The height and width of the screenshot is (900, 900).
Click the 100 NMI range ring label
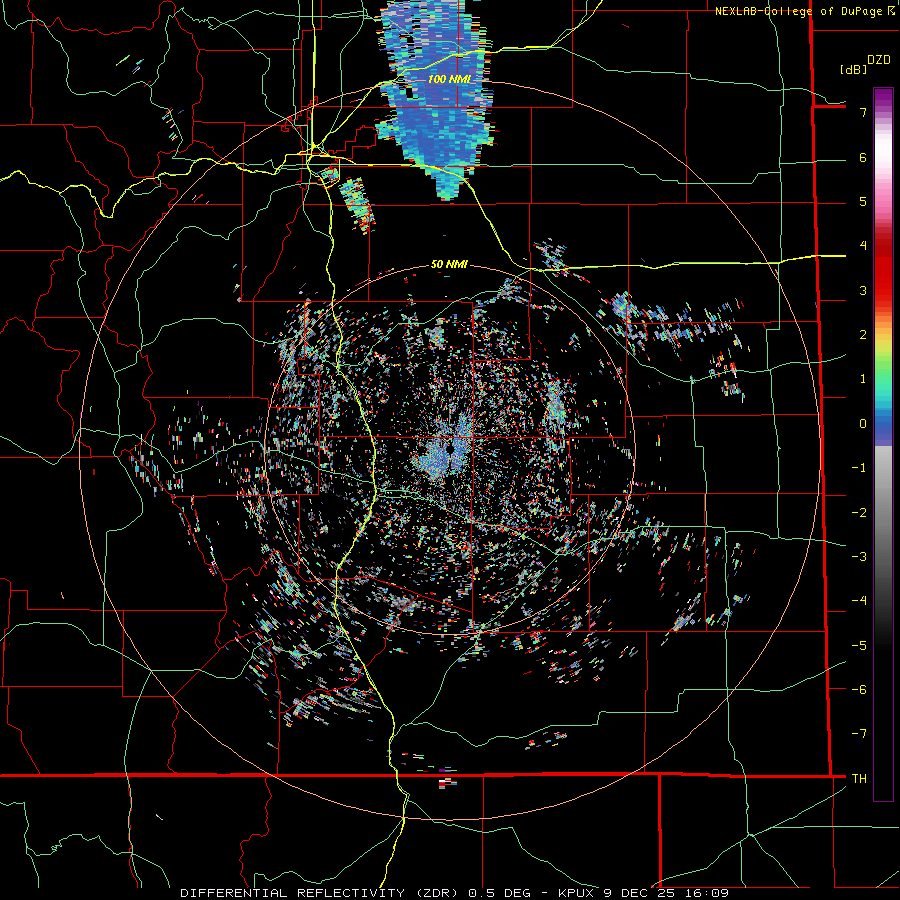click(449, 79)
